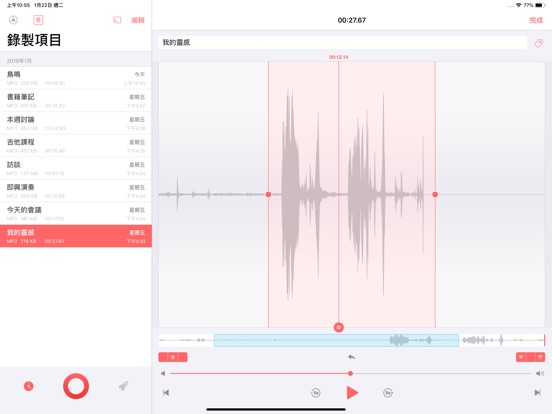Jump to the start of recording

pos(166,393)
